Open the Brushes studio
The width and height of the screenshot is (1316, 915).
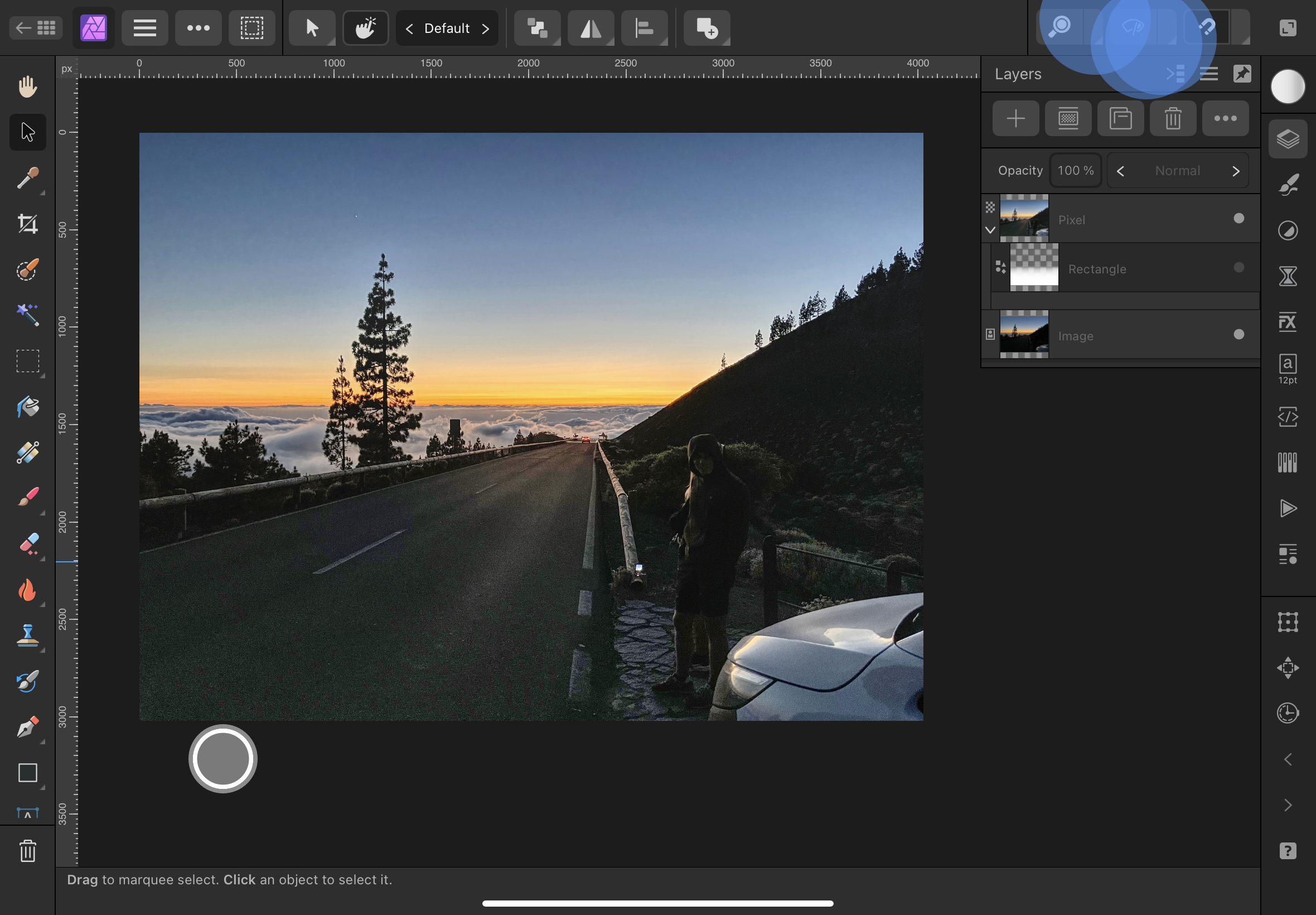1288,185
